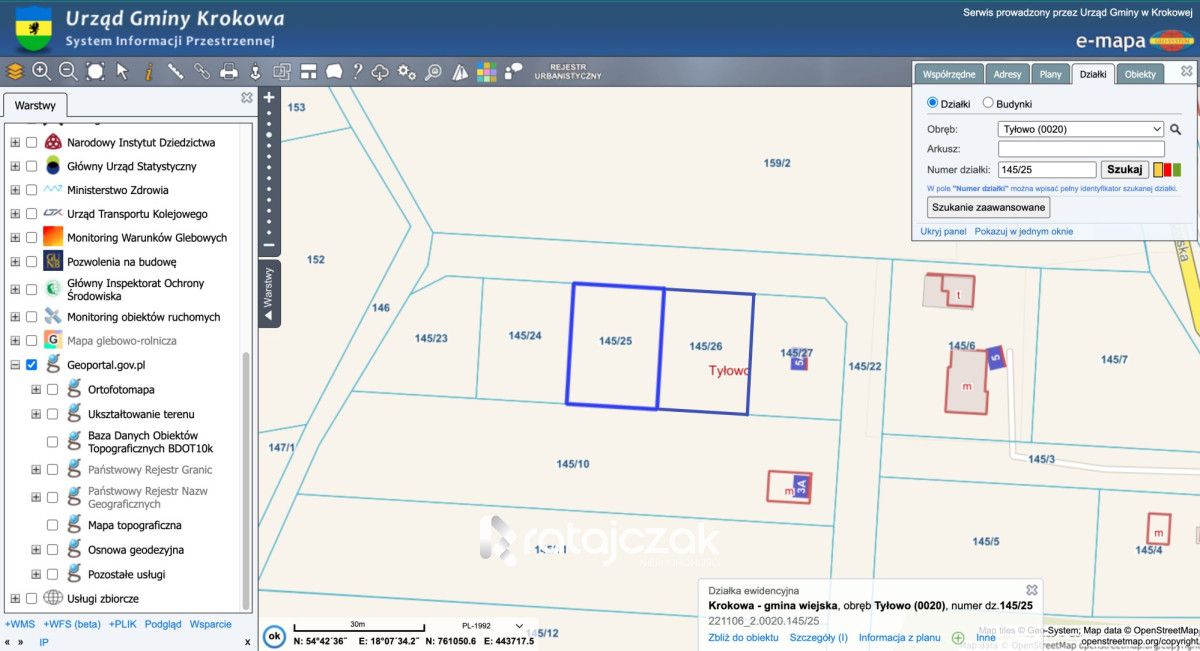Image resolution: width=1200 pixels, height=651 pixels.
Task: Click the polygon shape drawing icon
Action: 334,71
